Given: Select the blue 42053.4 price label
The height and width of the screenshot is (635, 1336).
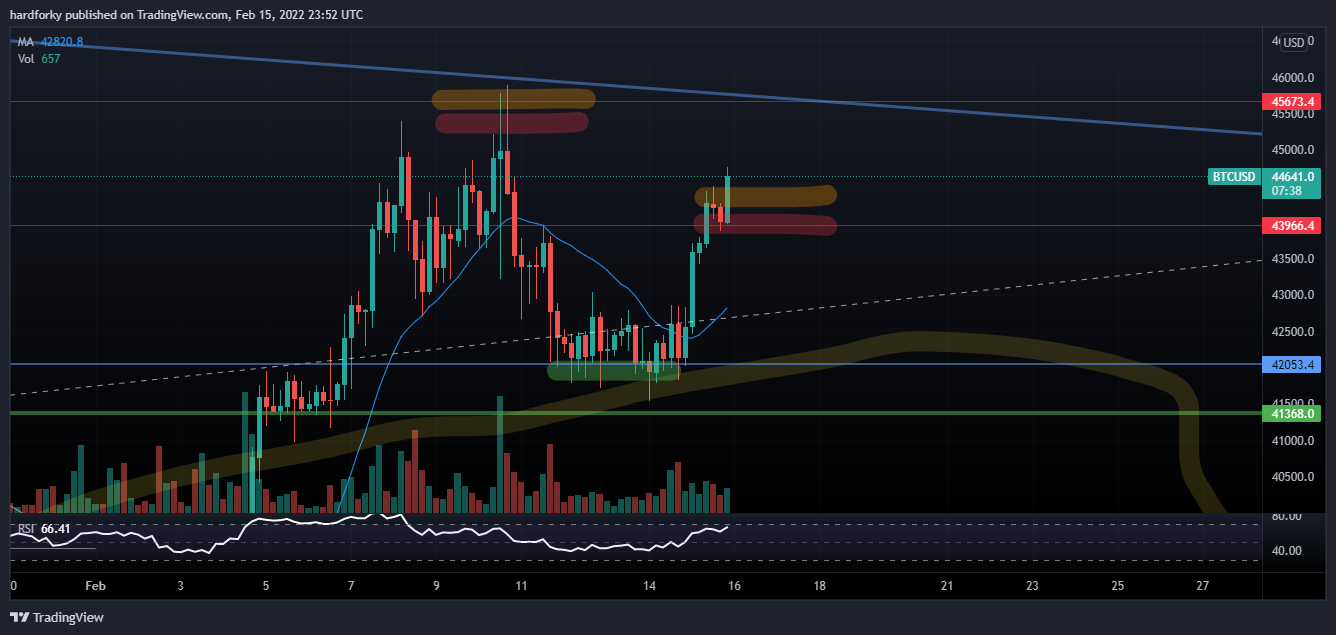Looking at the screenshot, I should click(1292, 364).
